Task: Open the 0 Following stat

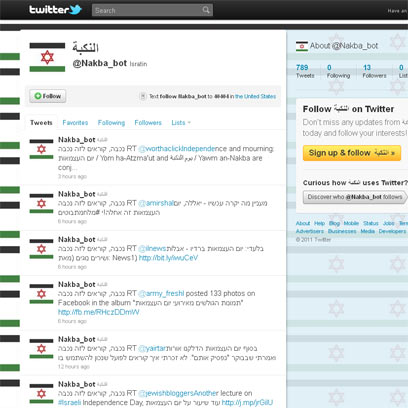Action: [338, 71]
